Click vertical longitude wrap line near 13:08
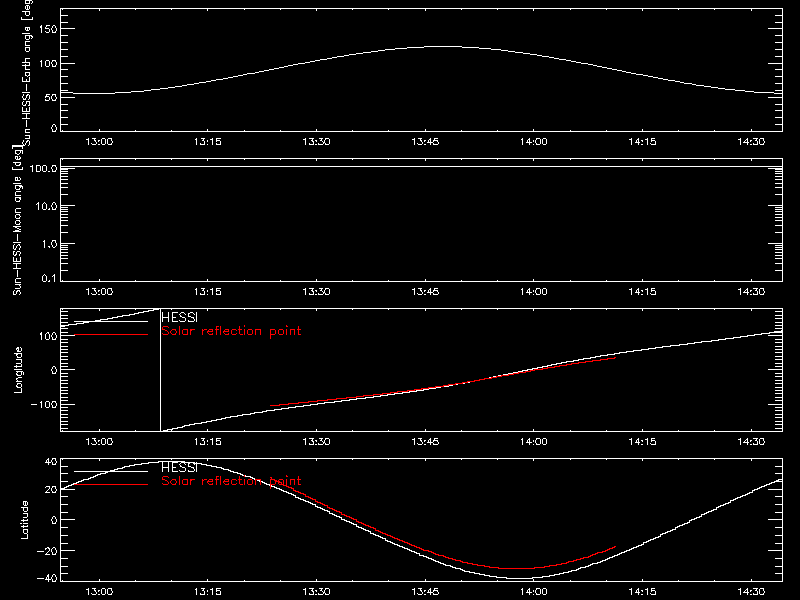Screen dimensions: 800x600 pos(160,370)
